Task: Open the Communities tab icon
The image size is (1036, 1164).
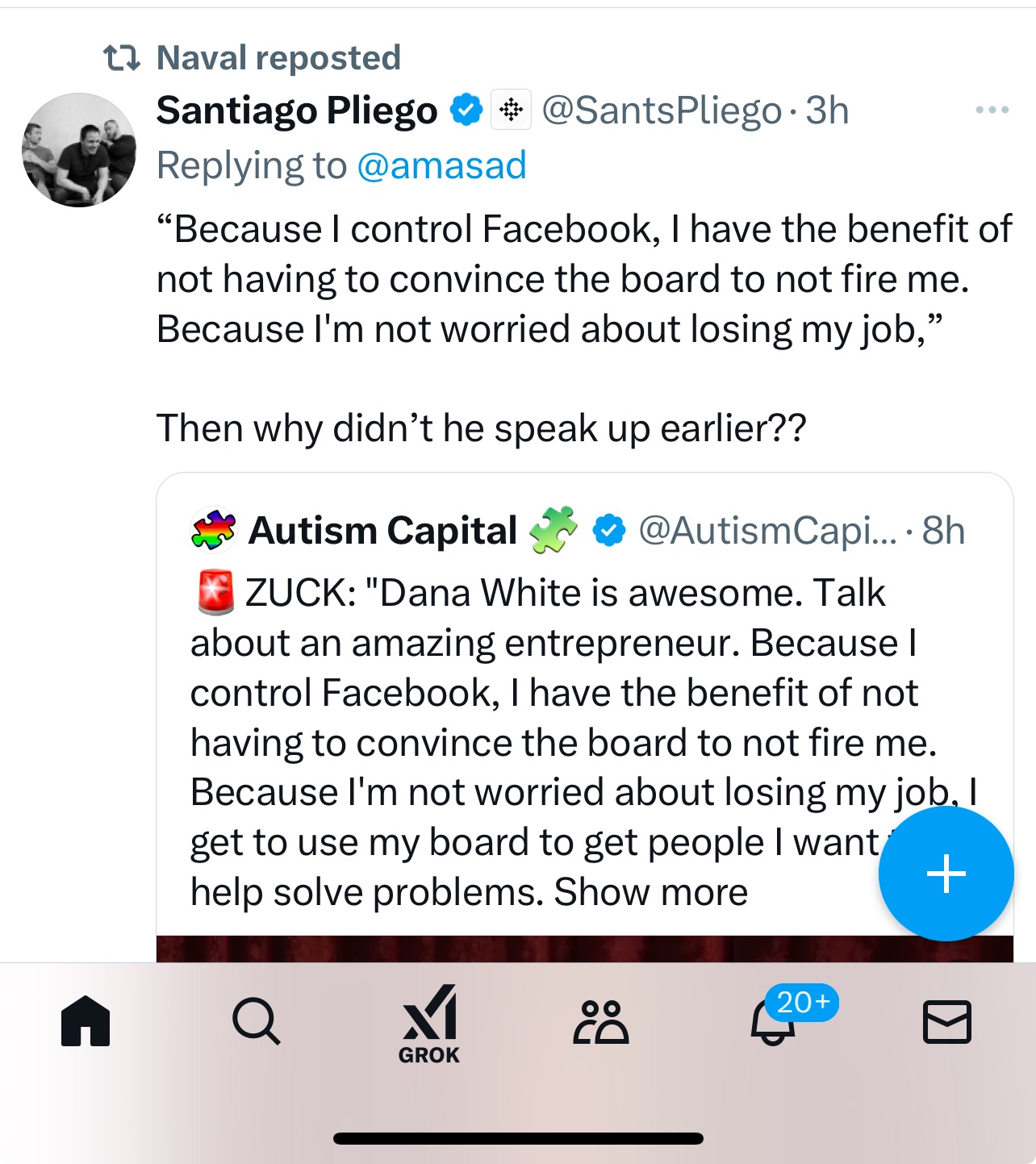Action: [601, 1021]
